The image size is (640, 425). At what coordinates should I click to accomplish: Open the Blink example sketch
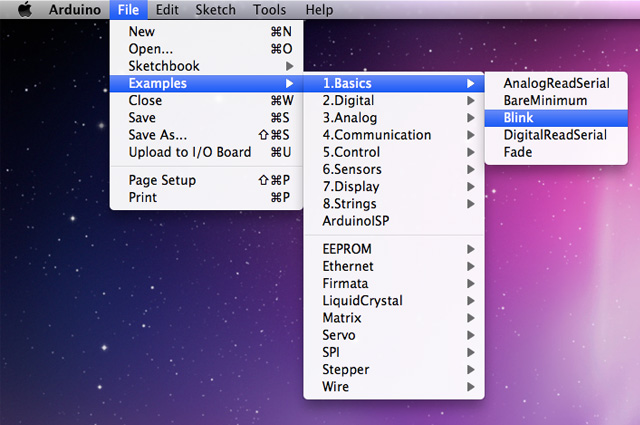518,118
